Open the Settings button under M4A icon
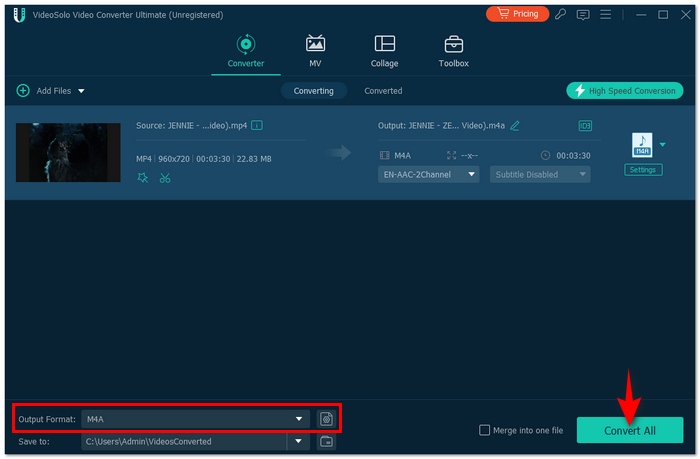This screenshot has height=459, width=700. (643, 170)
